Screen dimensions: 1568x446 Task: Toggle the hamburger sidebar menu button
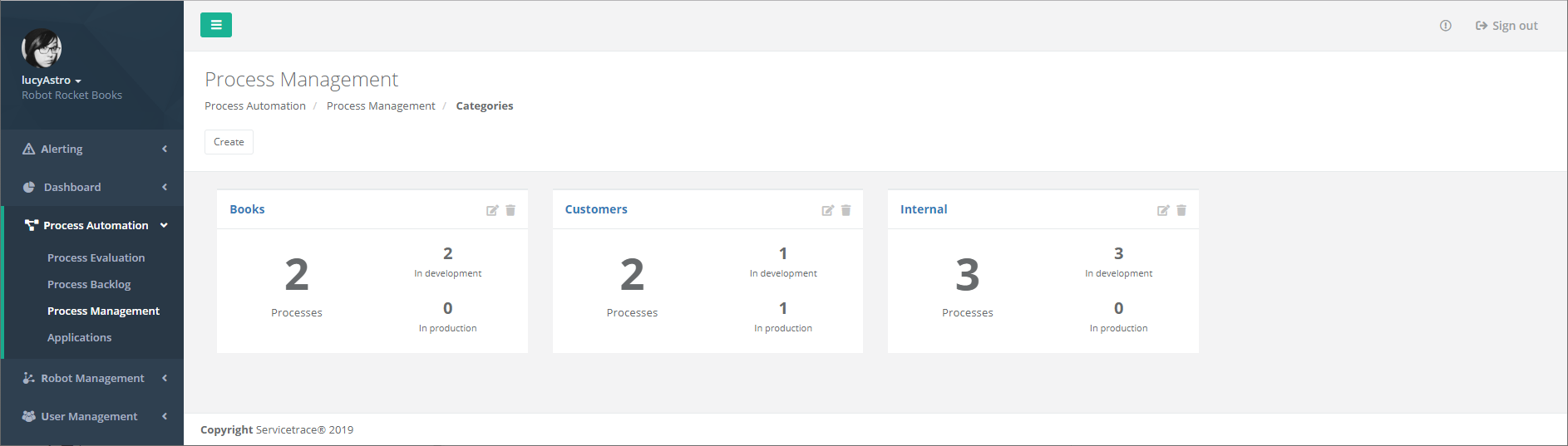coord(216,25)
